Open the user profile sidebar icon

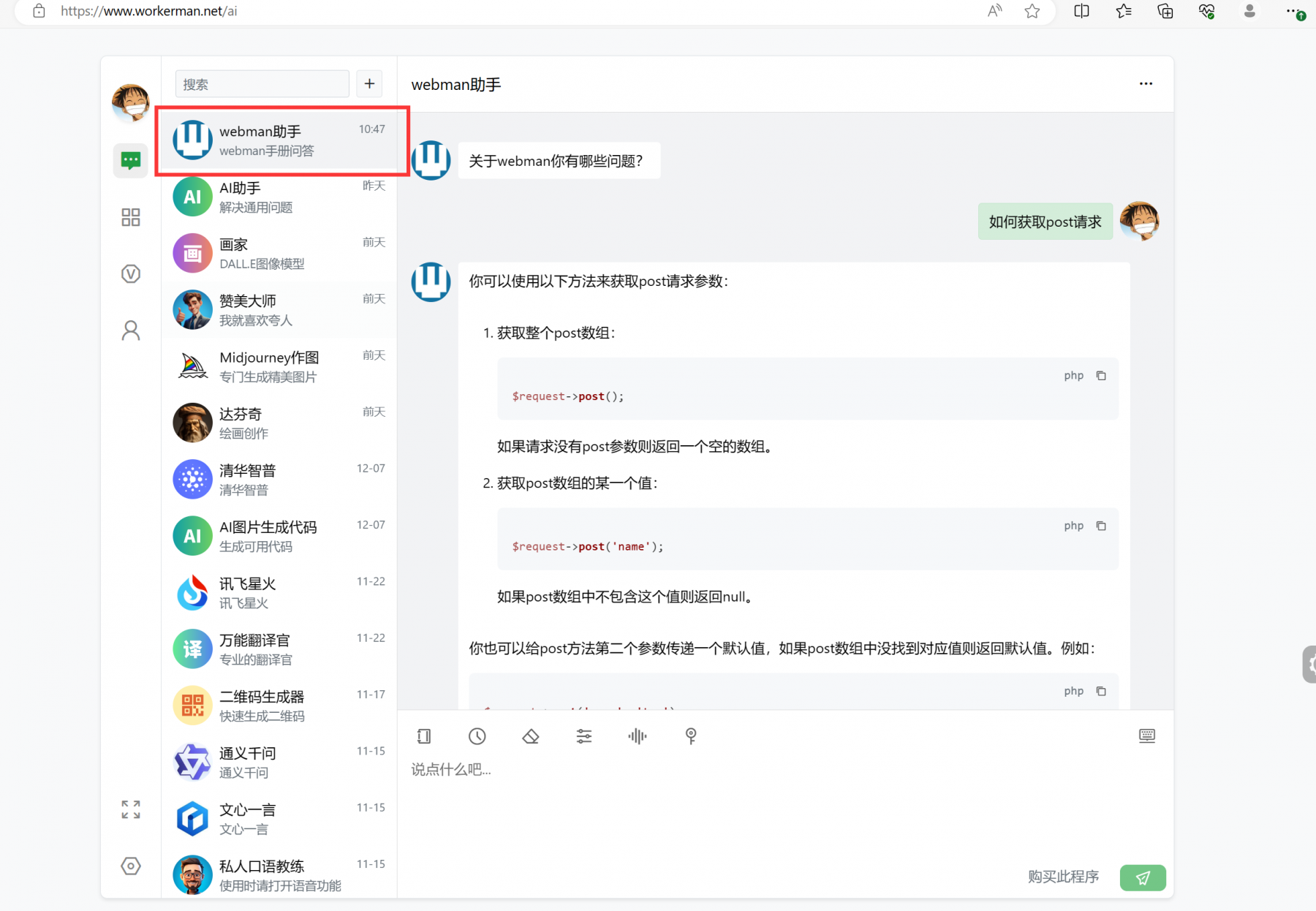[x=131, y=330]
